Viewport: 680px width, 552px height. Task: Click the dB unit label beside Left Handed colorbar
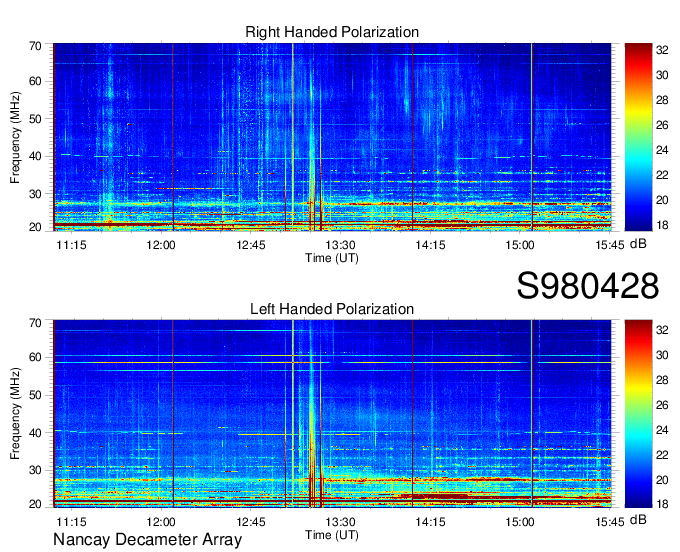coord(638,519)
